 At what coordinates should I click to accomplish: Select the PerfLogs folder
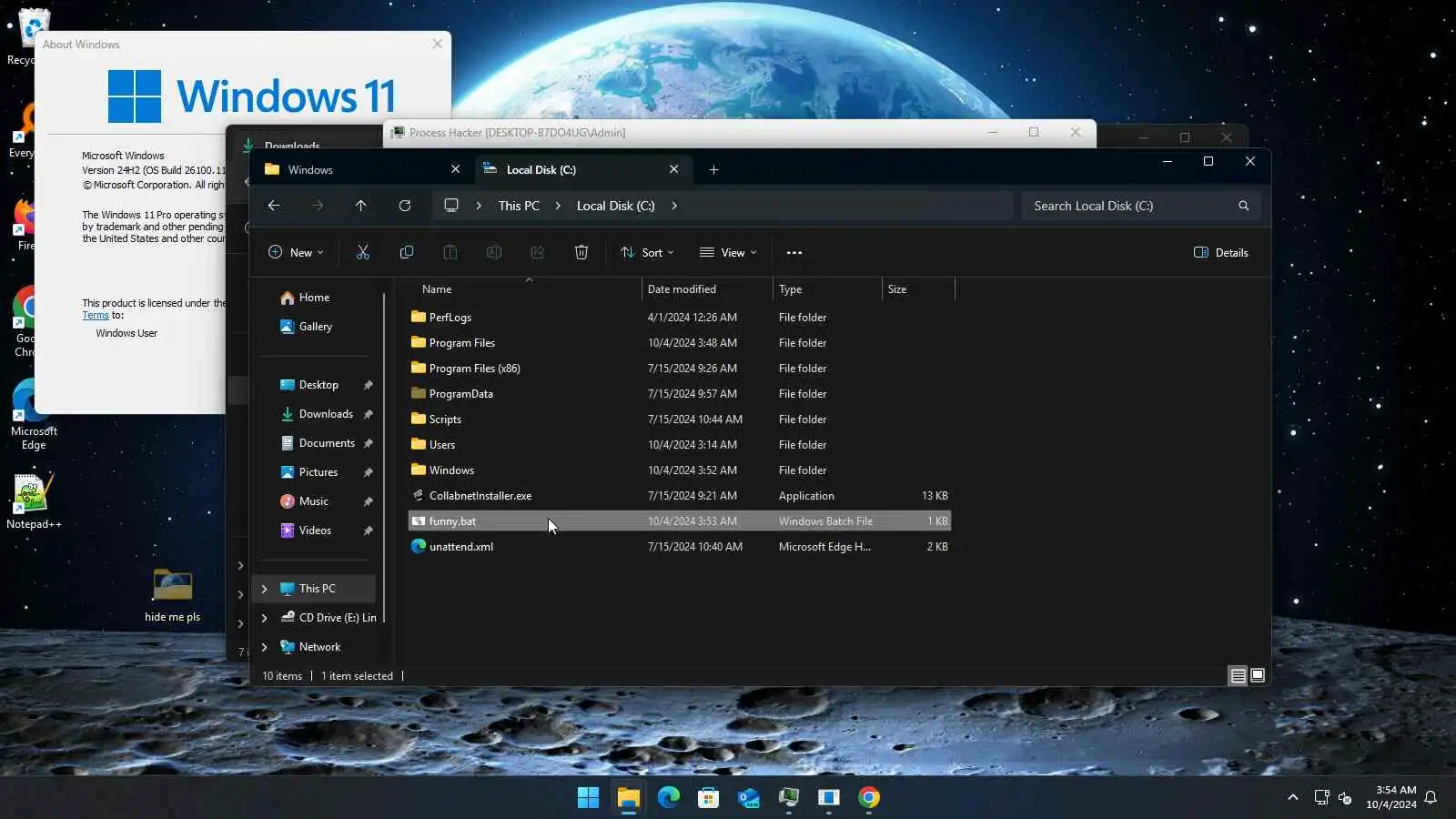(680, 318)
